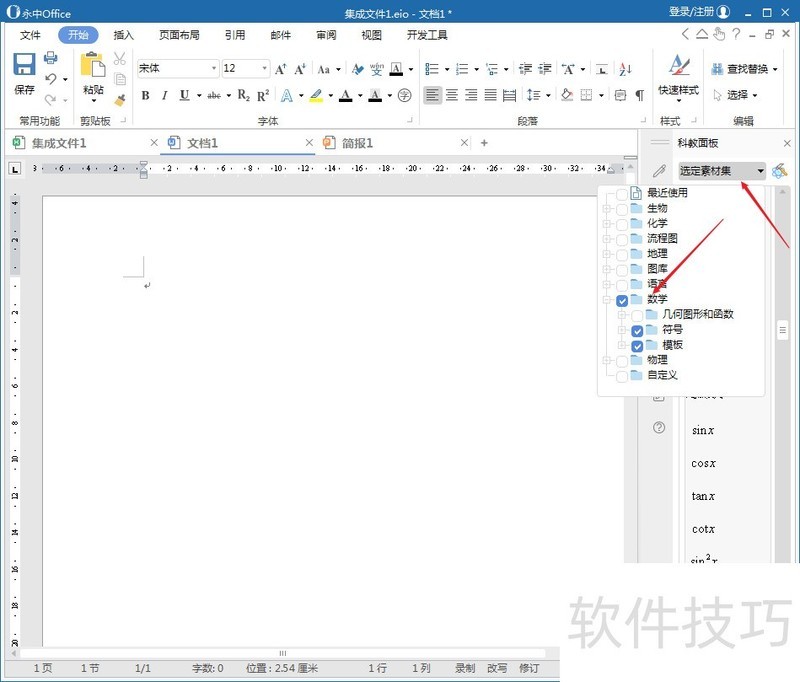The image size is (800, 682).
Task: Insert the tanx formula item
Action: point(703,496)
